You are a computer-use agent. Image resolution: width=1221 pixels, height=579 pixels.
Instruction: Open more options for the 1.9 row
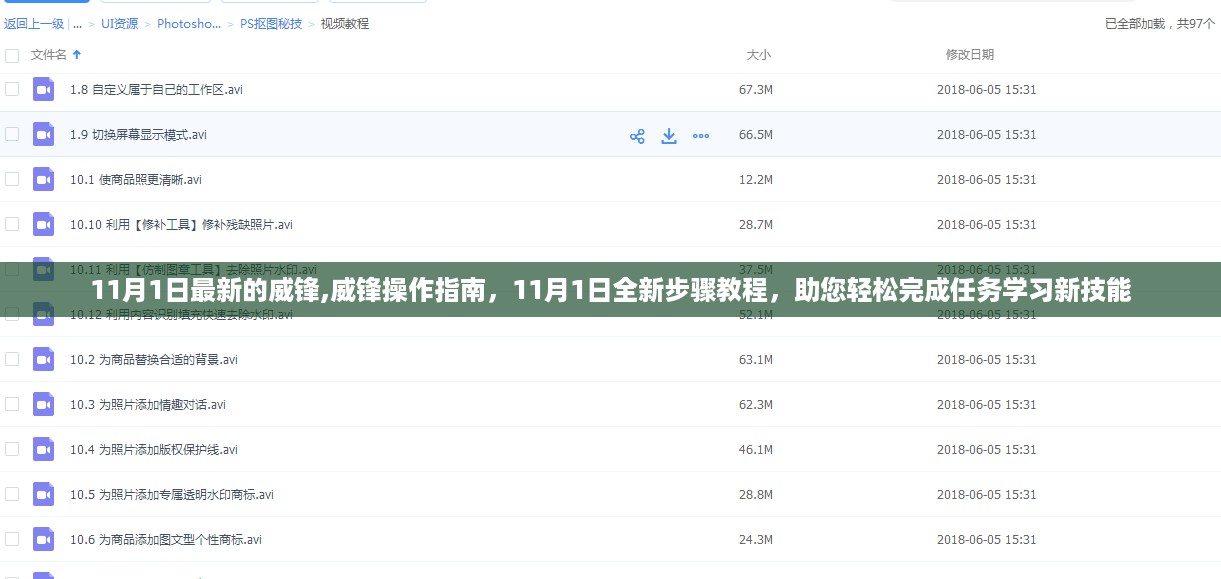(x=701, y=136)
